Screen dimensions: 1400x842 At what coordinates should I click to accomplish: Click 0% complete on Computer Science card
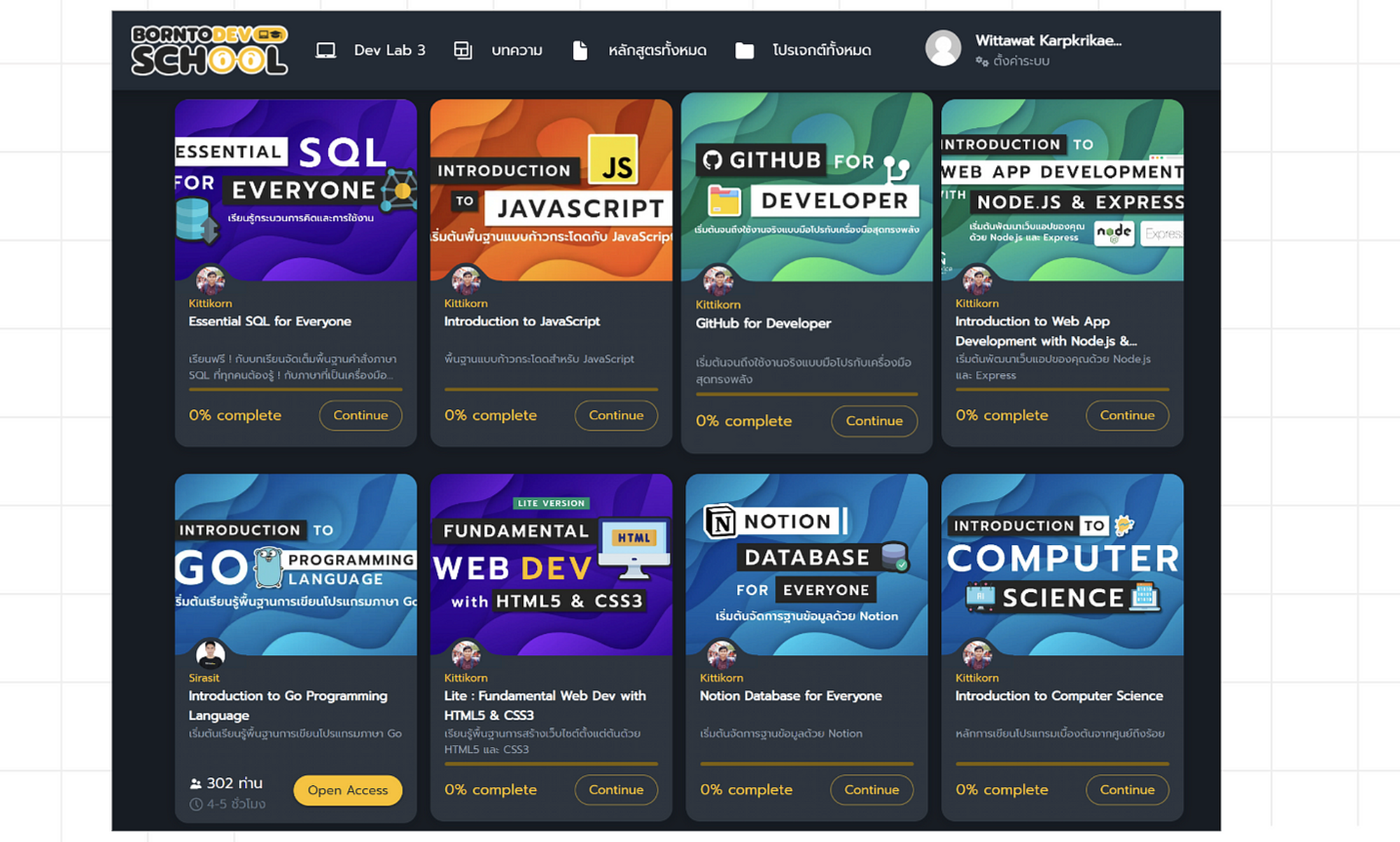click(x=1002, y=790)
